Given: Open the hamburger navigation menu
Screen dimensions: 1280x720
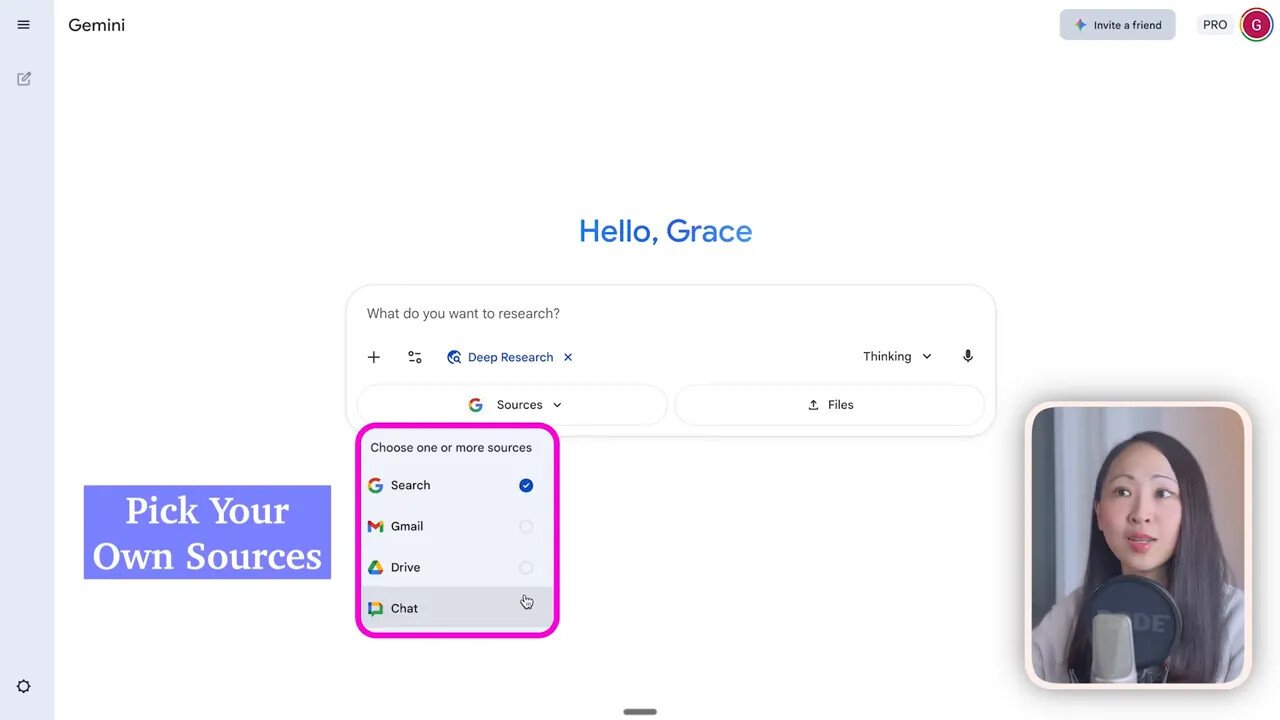Looking at the screenshot, I should (23, 24).
